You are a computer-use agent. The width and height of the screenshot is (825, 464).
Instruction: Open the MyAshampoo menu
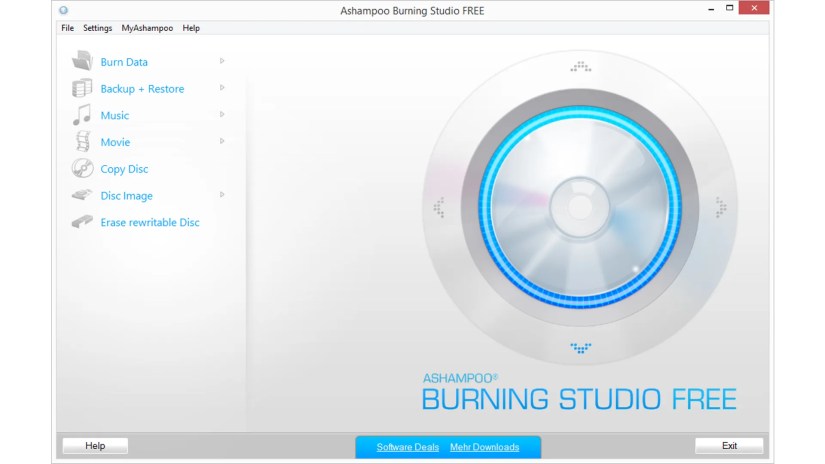pos(147,28)
